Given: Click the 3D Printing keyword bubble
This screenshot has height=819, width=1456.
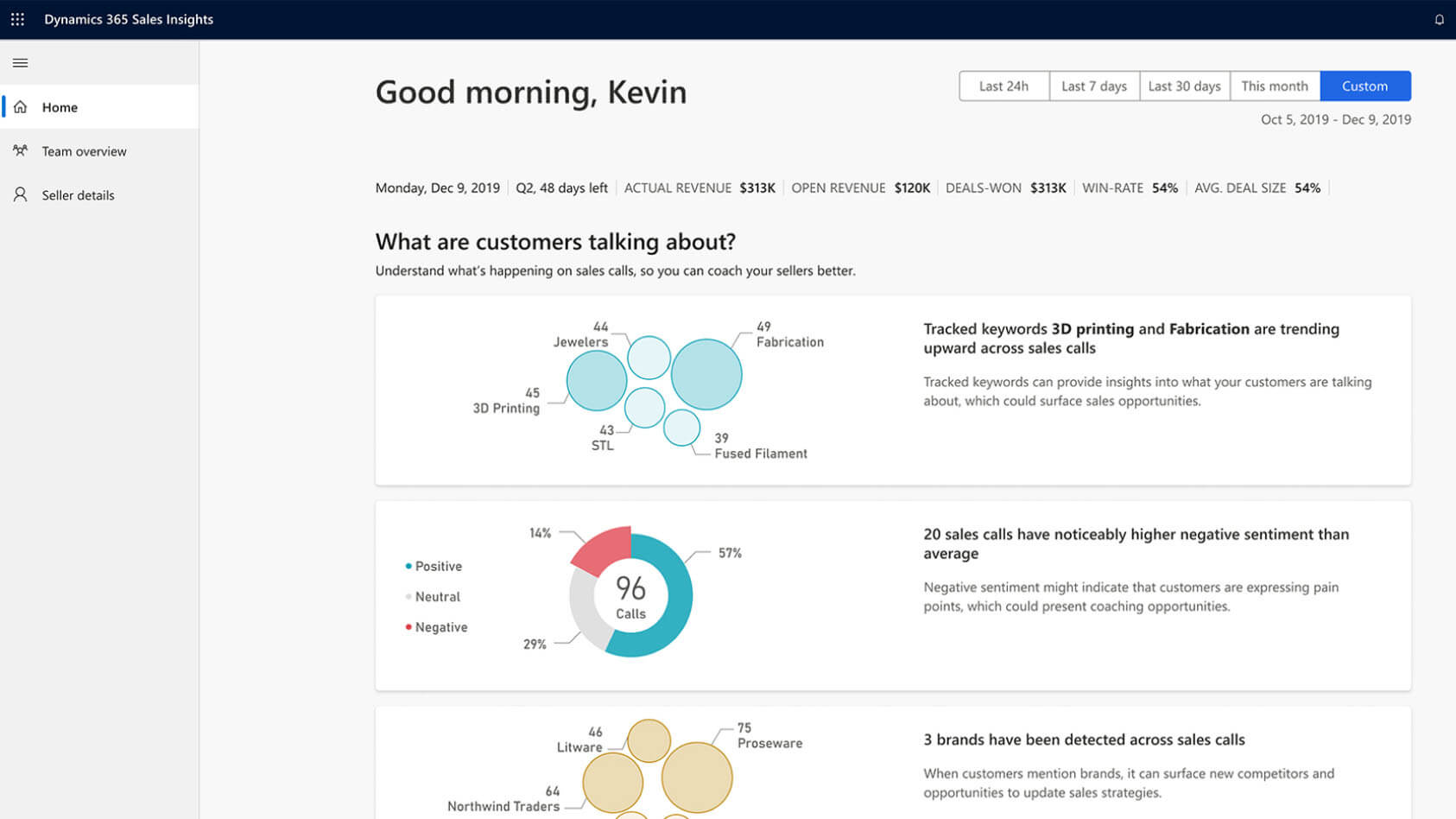Looking at the screenshot, I should (x=597, y=380).
